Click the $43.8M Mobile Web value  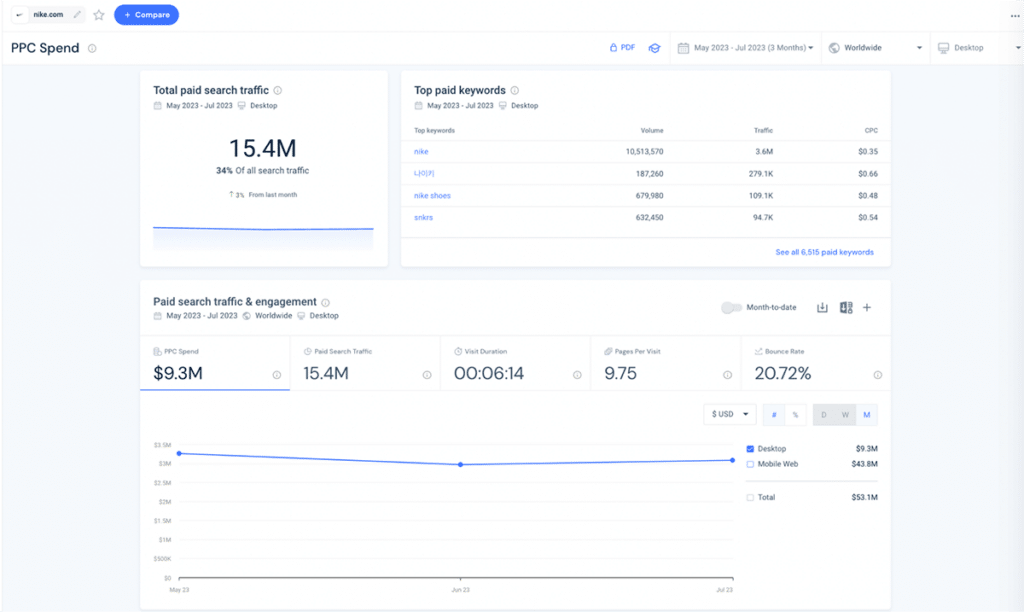pos(865,464)
